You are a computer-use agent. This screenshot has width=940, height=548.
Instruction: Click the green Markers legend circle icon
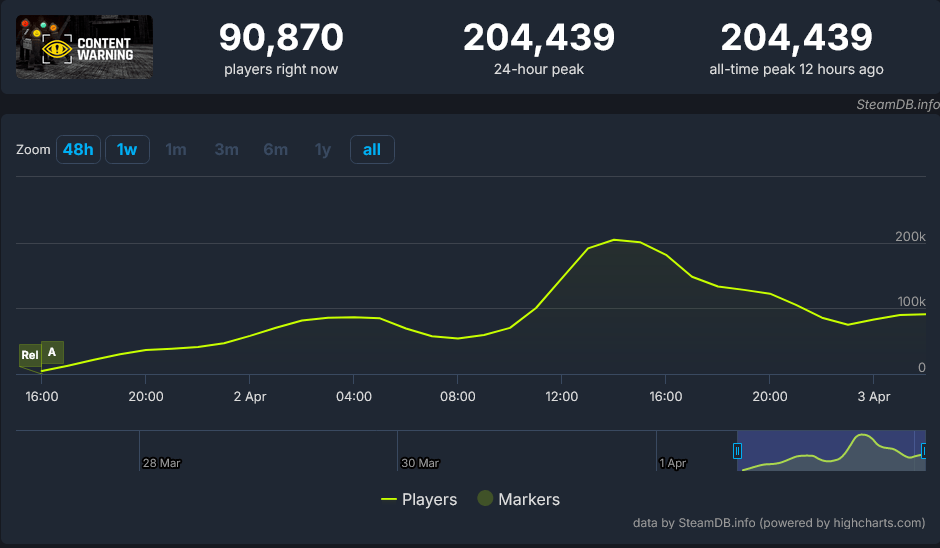(485, 498)
